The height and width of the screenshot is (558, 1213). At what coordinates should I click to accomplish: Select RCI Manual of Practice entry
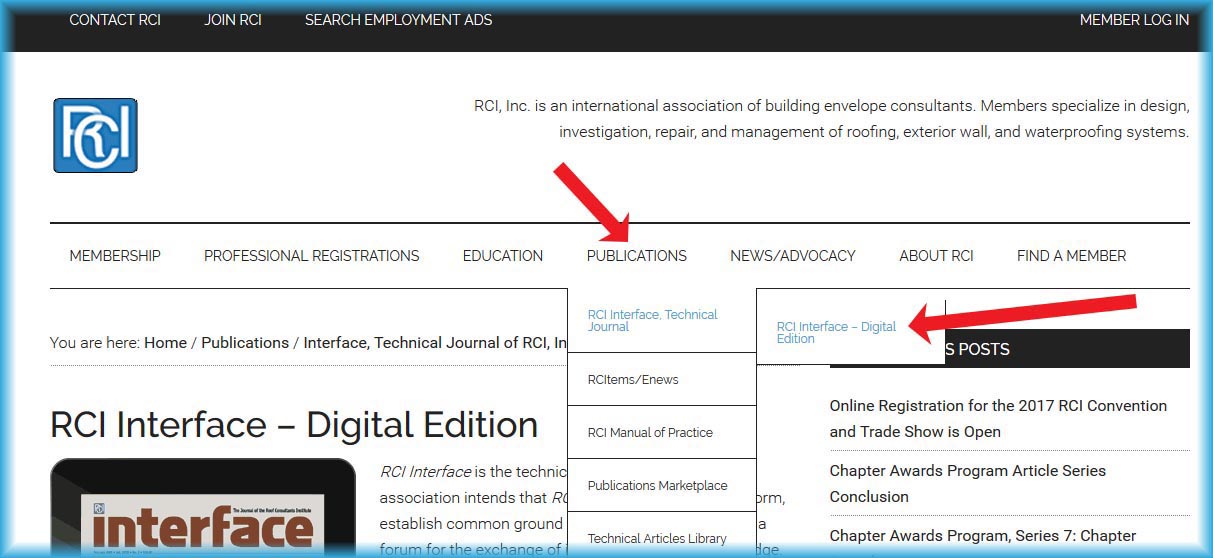point(650,433)
